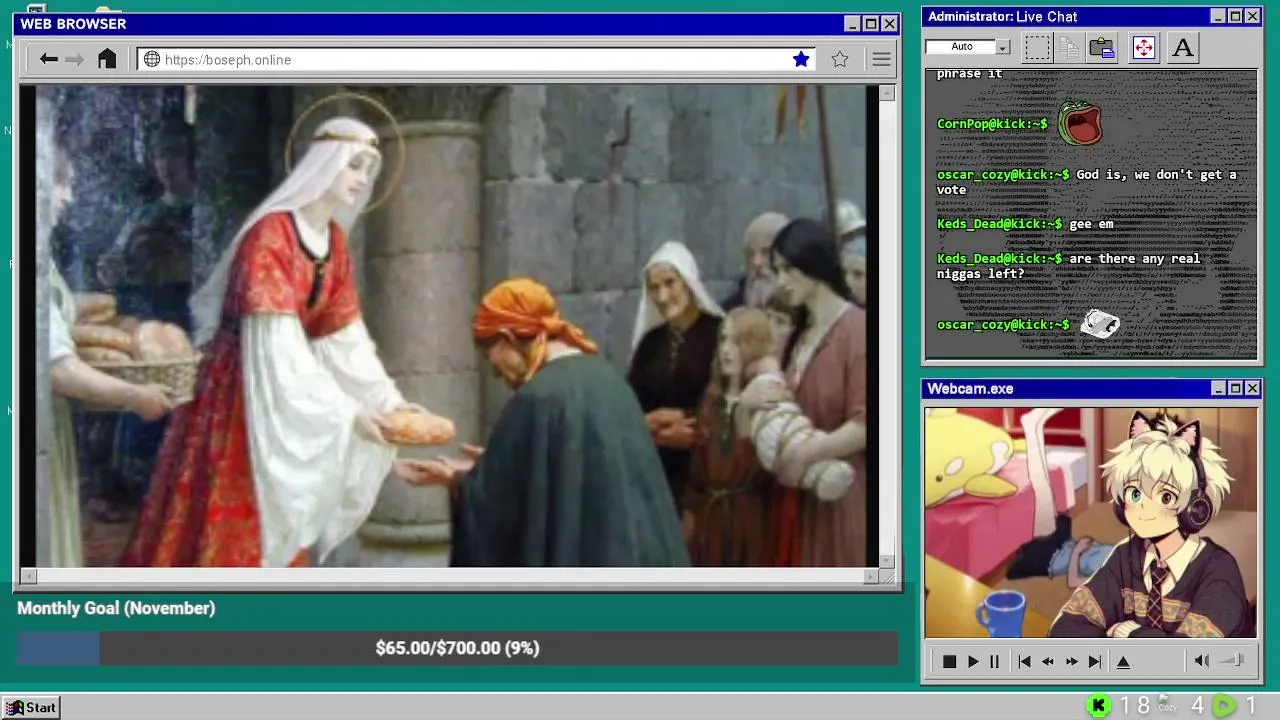This screenshot has height=720, width=1280.
Task: Click the eject button in Webcam.exe
Action: click(x=1123, y=661)
